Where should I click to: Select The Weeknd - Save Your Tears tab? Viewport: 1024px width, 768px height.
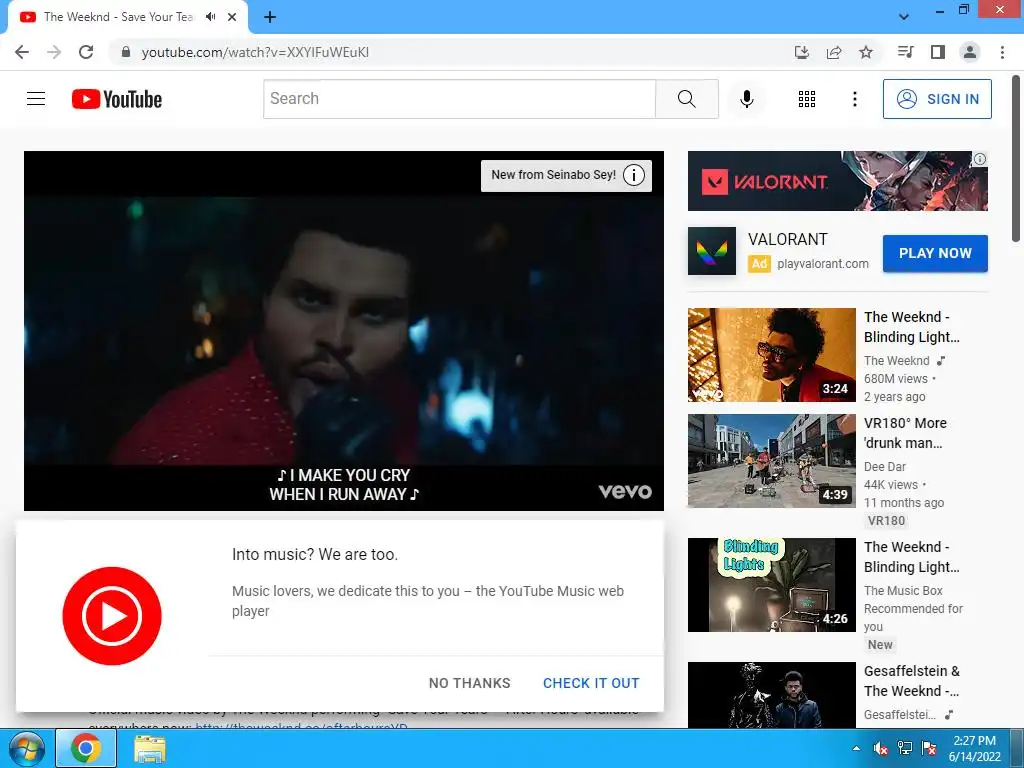(x=118, y=17)
